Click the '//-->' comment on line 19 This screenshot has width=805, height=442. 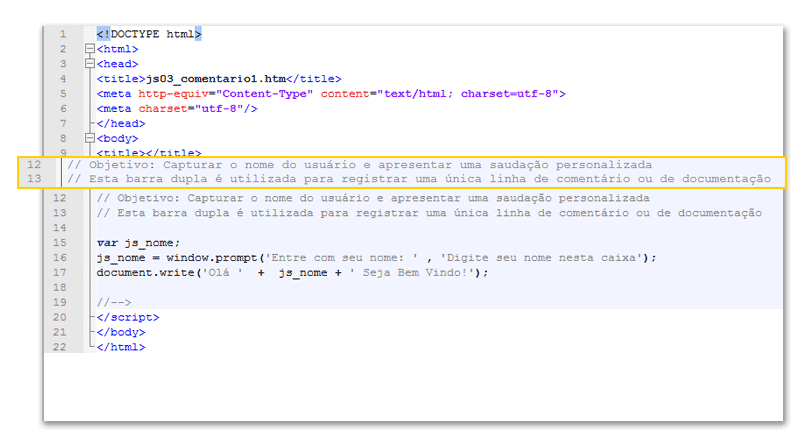pyautogui.click(x=114, y=302)
